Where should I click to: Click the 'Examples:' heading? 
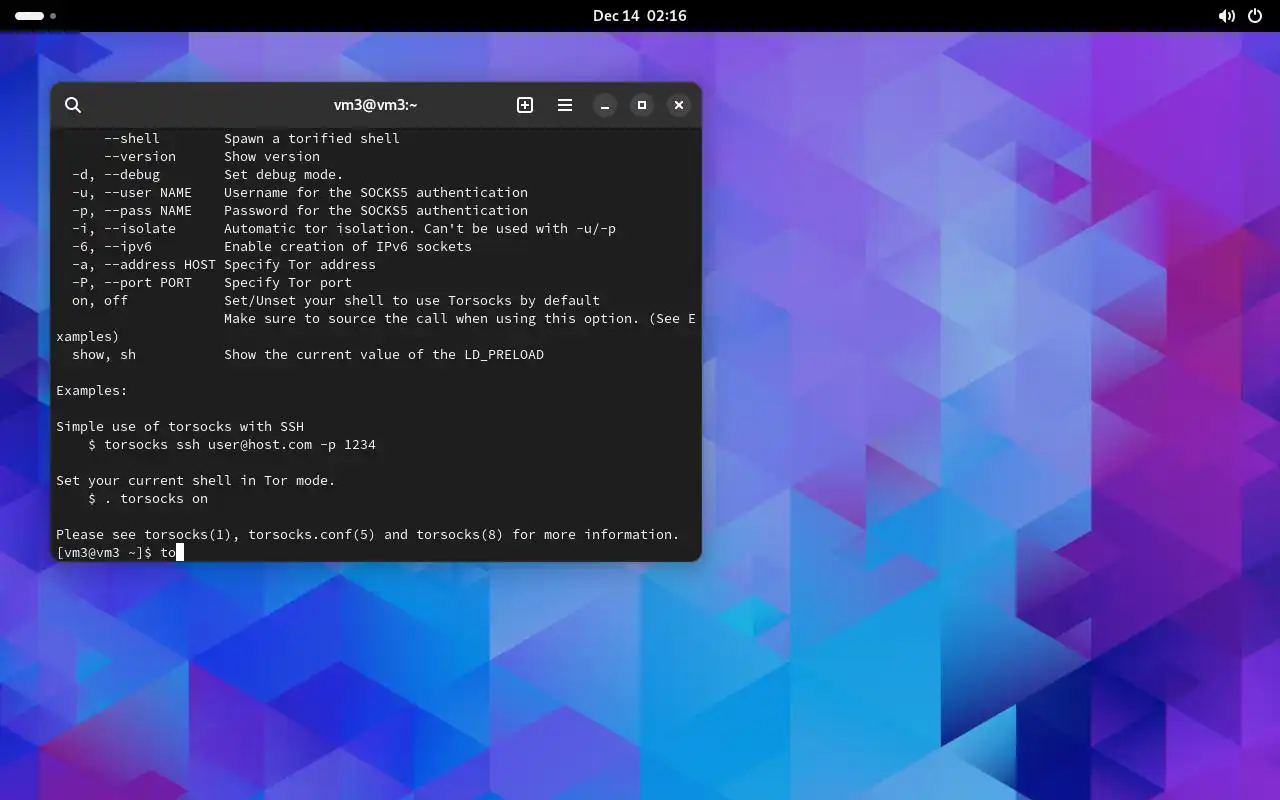(x=92, y=390)
